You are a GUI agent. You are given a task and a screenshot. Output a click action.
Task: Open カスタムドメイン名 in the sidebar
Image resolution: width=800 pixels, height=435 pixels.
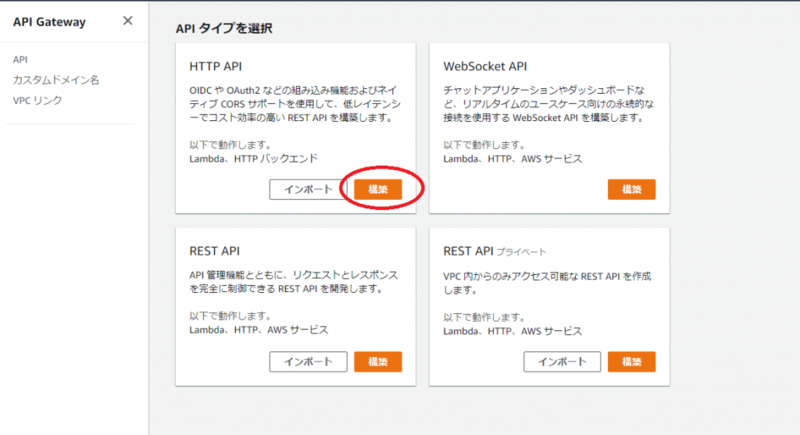[56, 80]
